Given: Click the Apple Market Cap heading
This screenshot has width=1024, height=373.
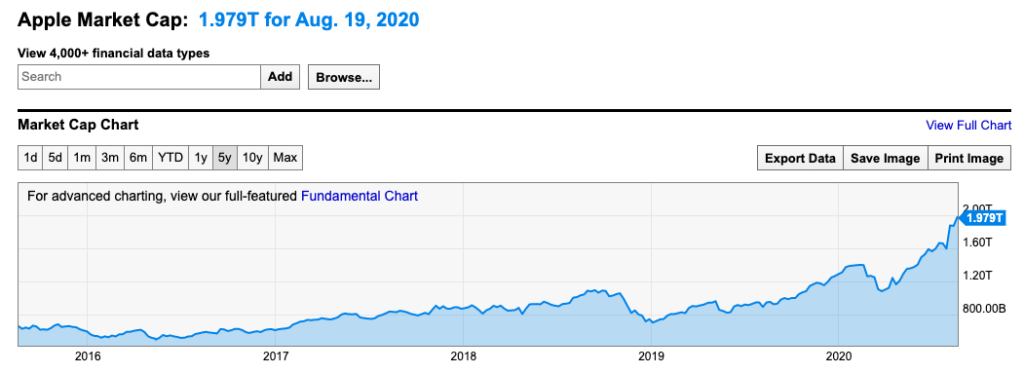Looking at the screenshot, I should coord(103,20).
